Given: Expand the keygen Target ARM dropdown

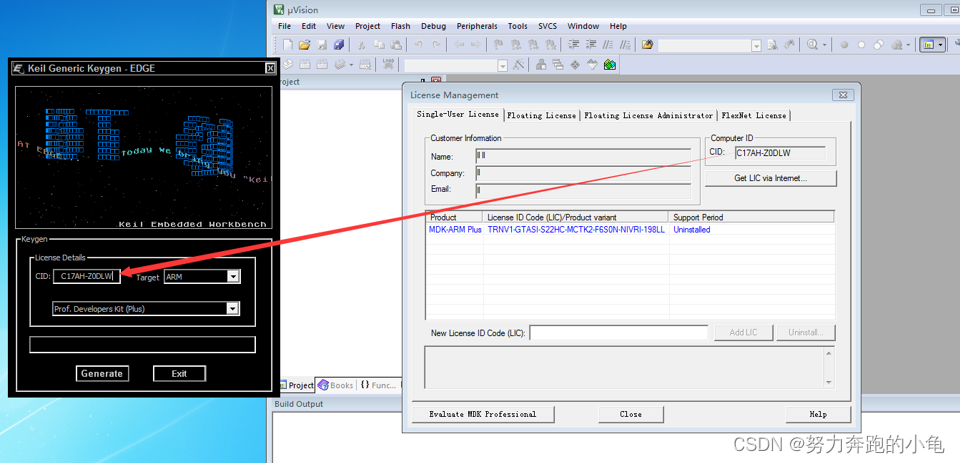Looking at the screenshot, I should [233, 277].
